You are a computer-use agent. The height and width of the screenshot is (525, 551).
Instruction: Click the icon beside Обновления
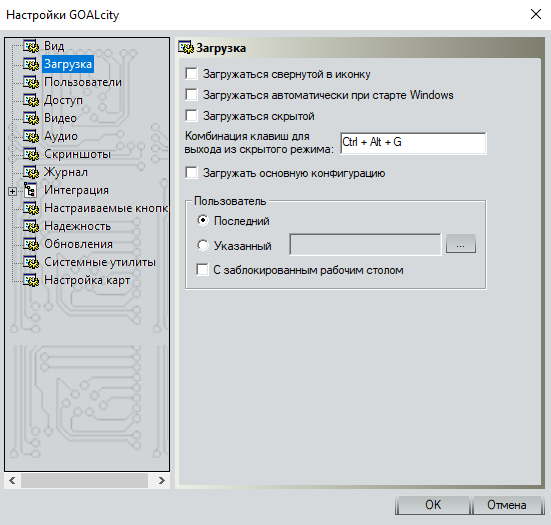click(x=31, y=244)
